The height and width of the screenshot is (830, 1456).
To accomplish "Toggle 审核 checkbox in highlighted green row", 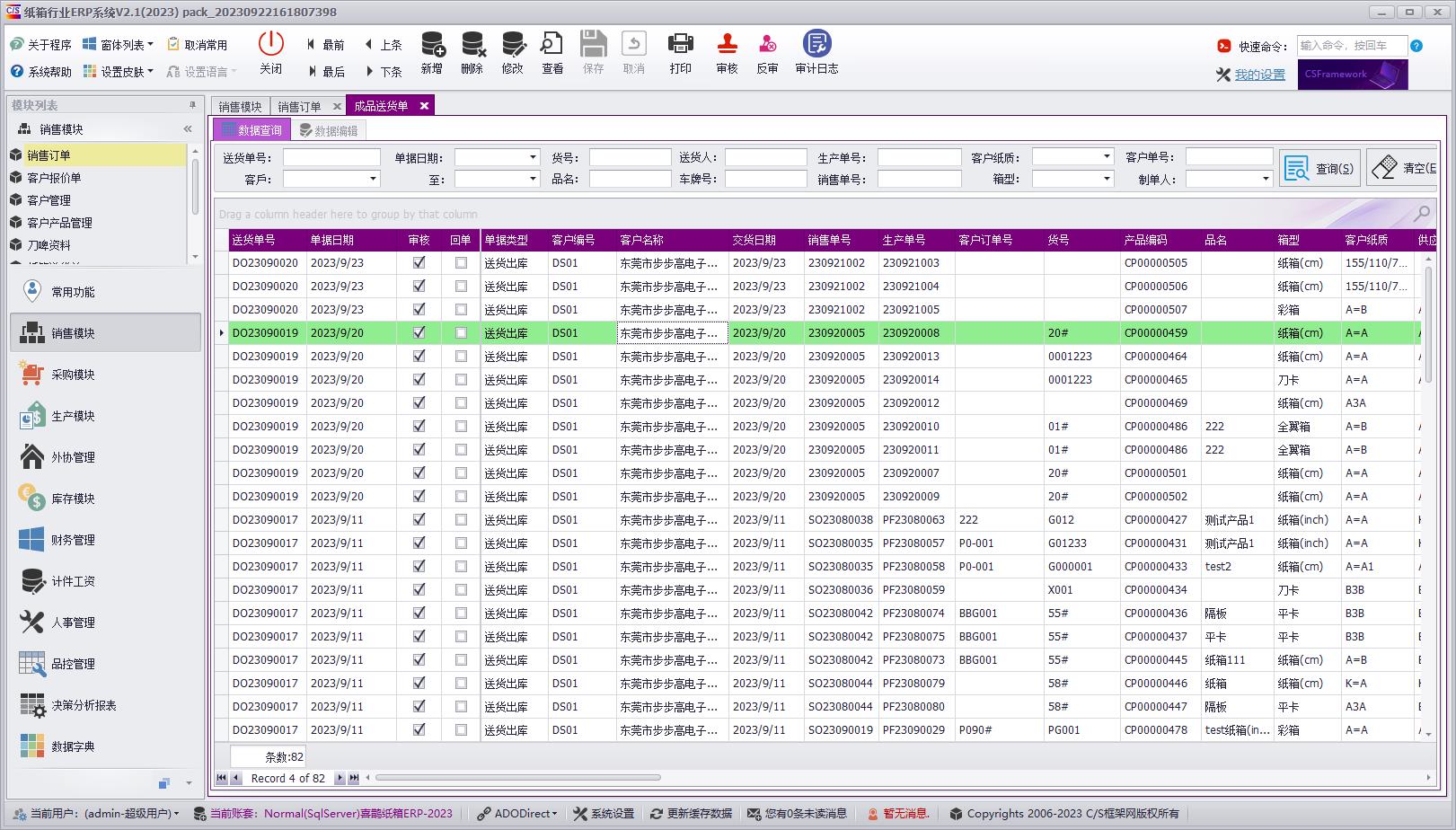I will pos(419,333).
